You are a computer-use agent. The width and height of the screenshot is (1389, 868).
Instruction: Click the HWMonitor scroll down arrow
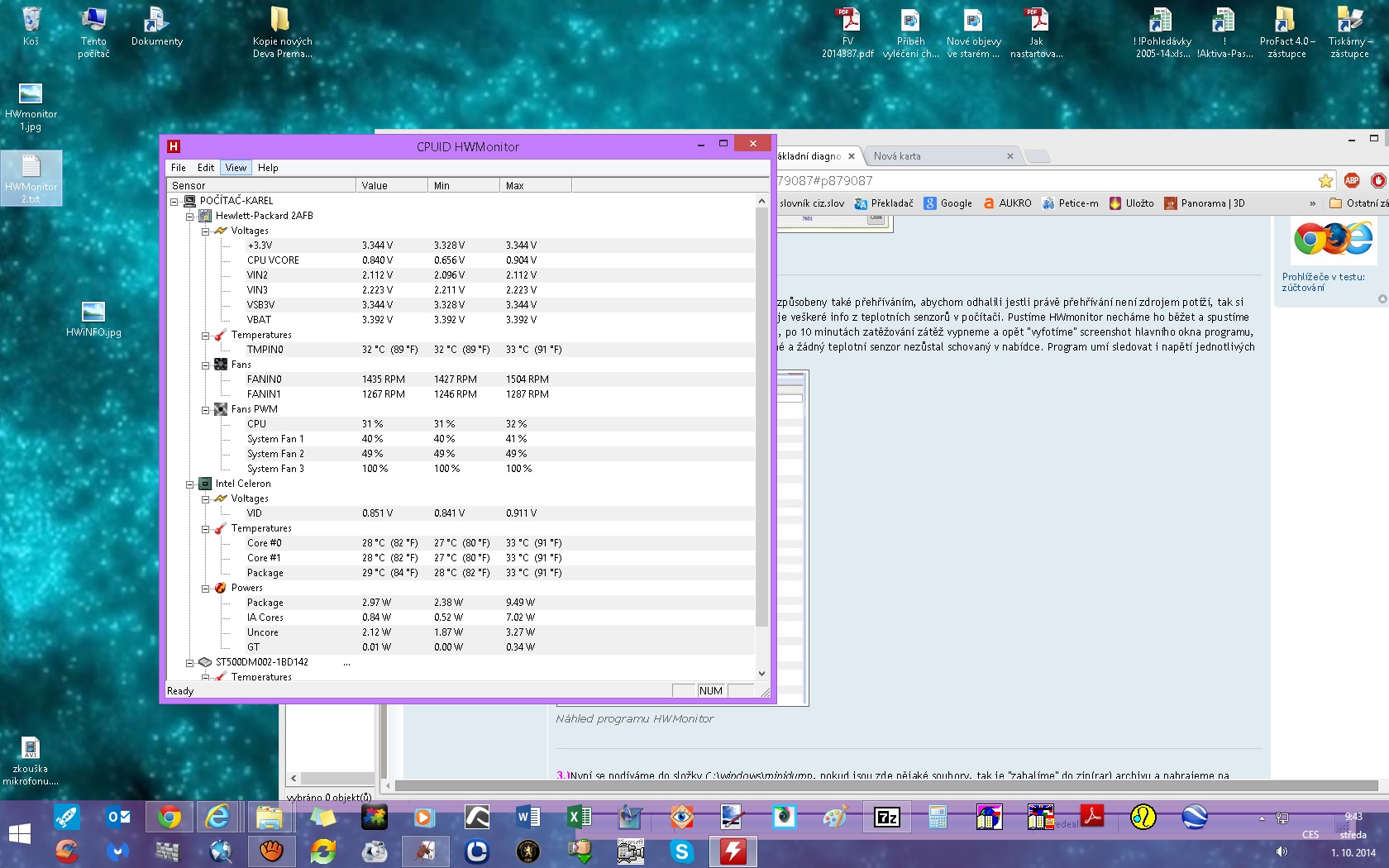(x=761, y=674)
